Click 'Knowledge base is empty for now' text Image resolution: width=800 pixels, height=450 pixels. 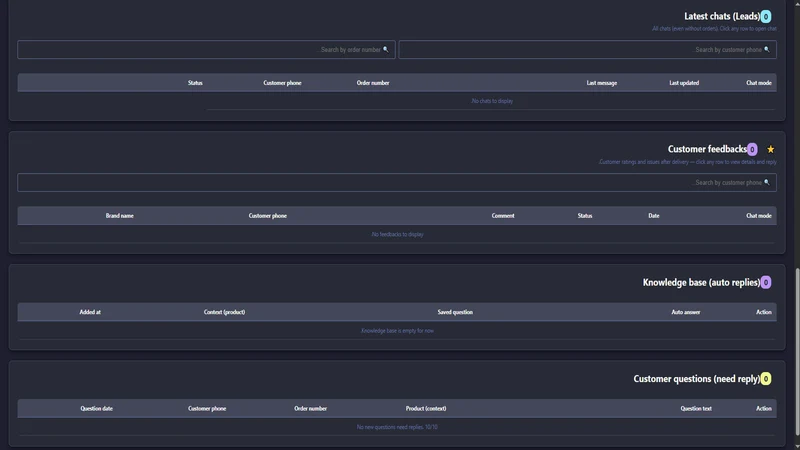(397, 331)
